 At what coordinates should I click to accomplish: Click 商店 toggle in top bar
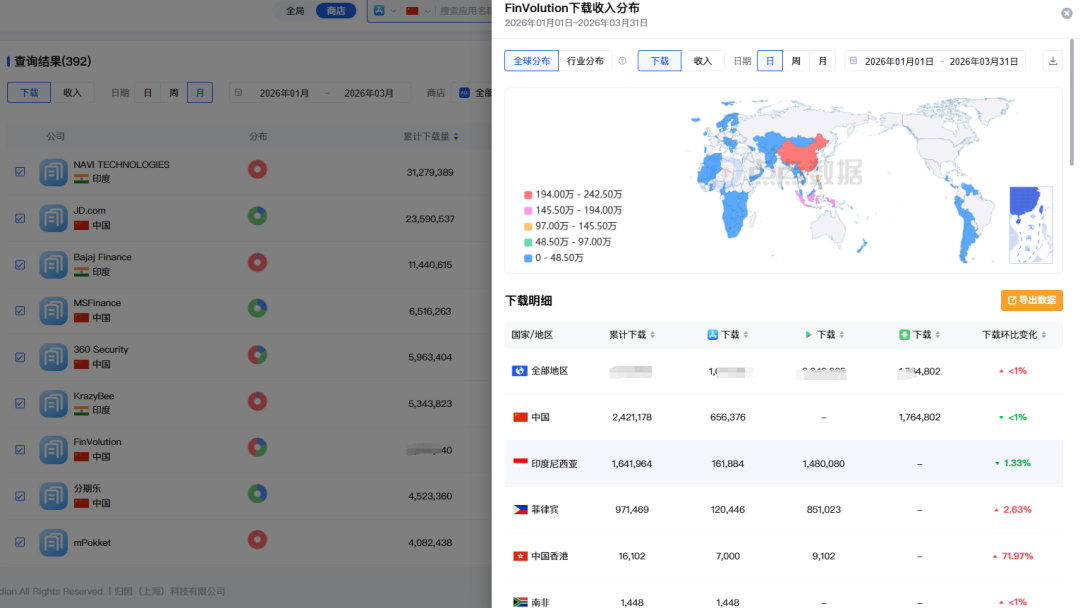click(x=335, y=10)
